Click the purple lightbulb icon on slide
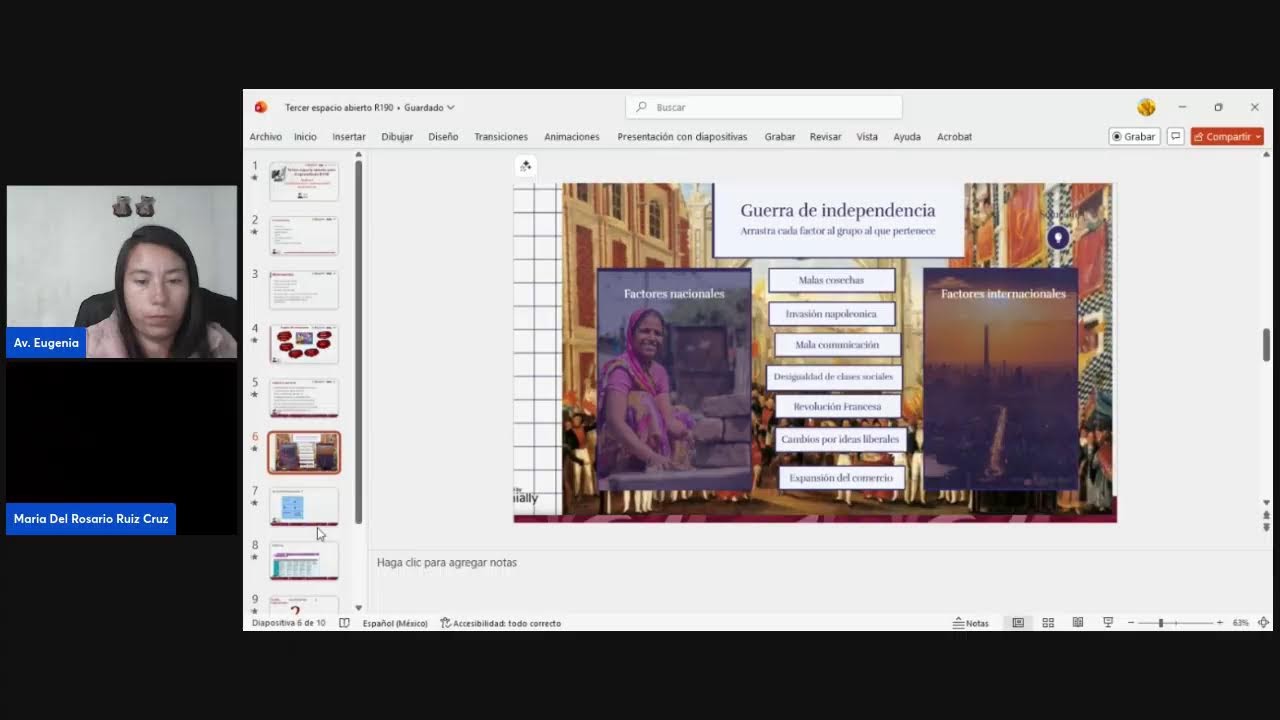 1058,237
